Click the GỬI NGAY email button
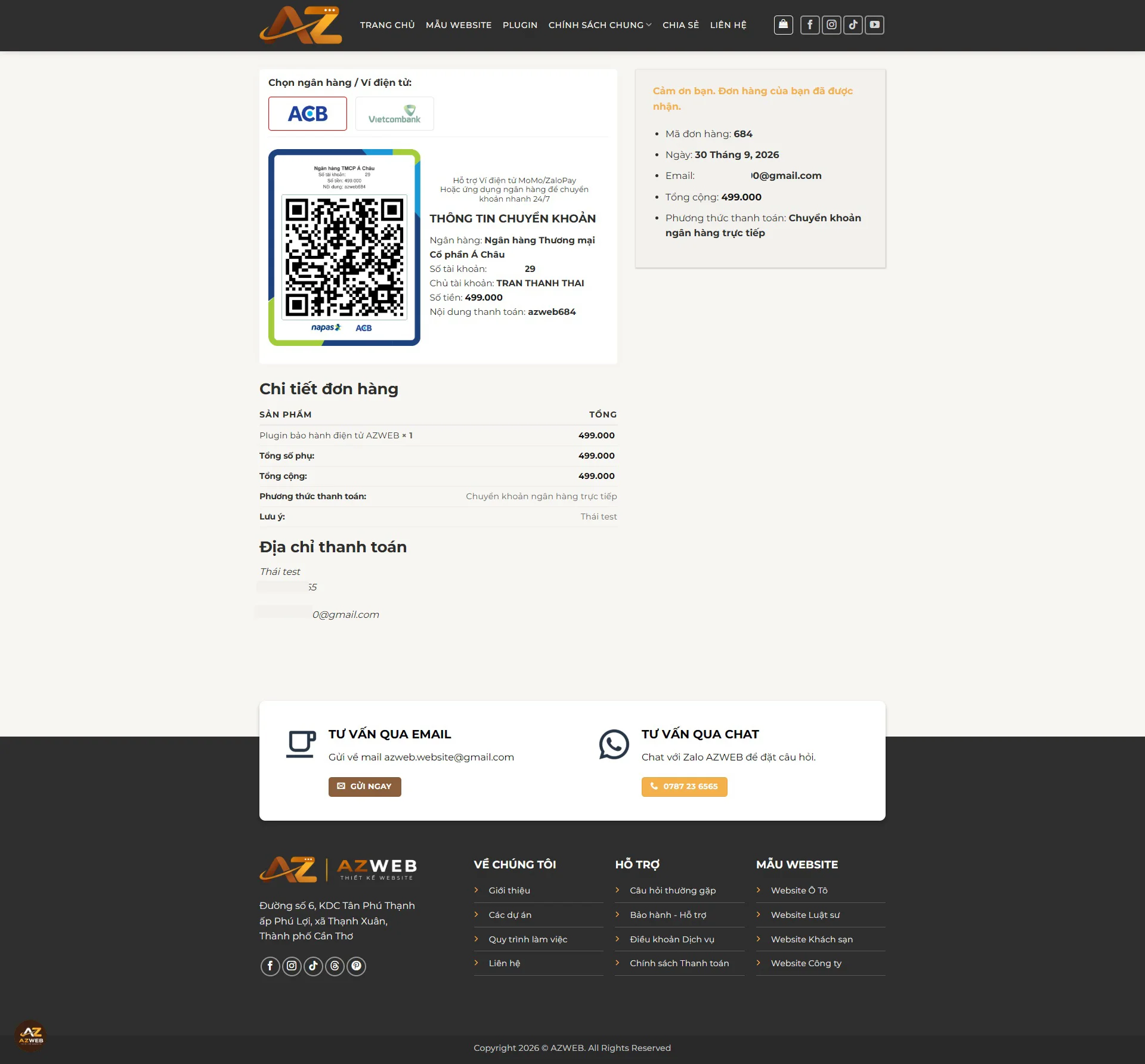 (365, 786)
